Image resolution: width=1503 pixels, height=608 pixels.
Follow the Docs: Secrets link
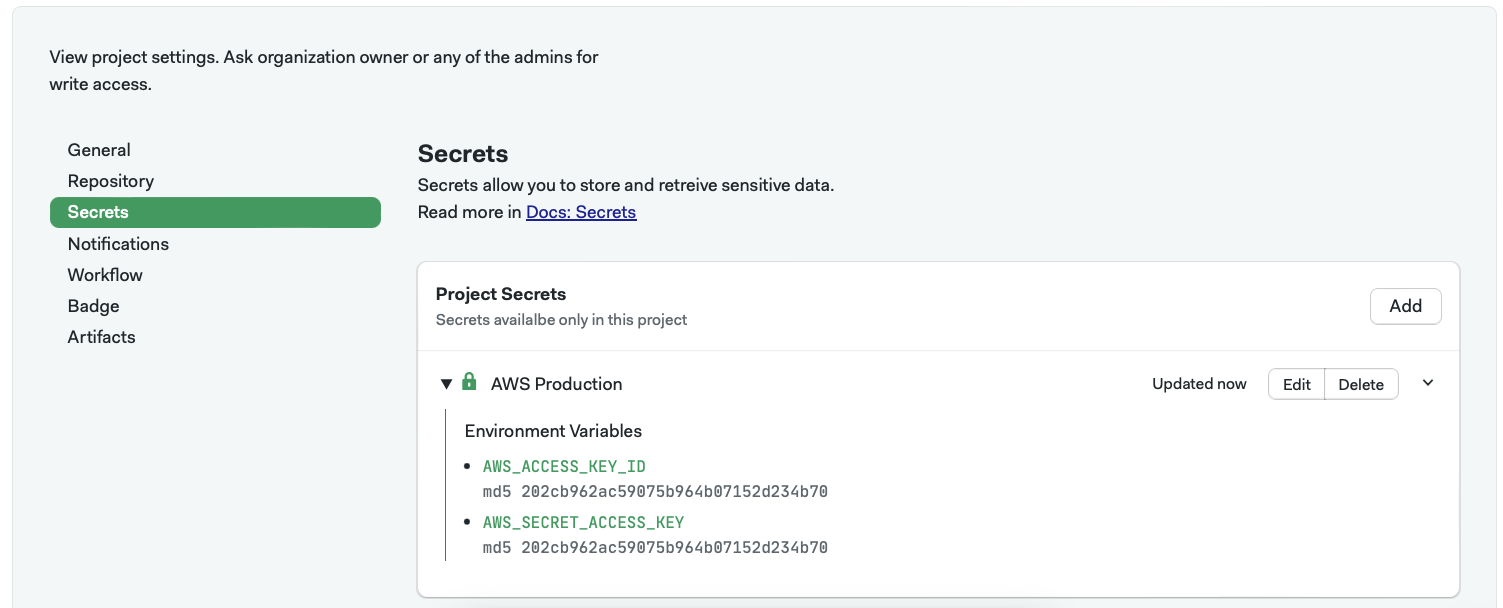pyautogui.click(x=581, y=211)
